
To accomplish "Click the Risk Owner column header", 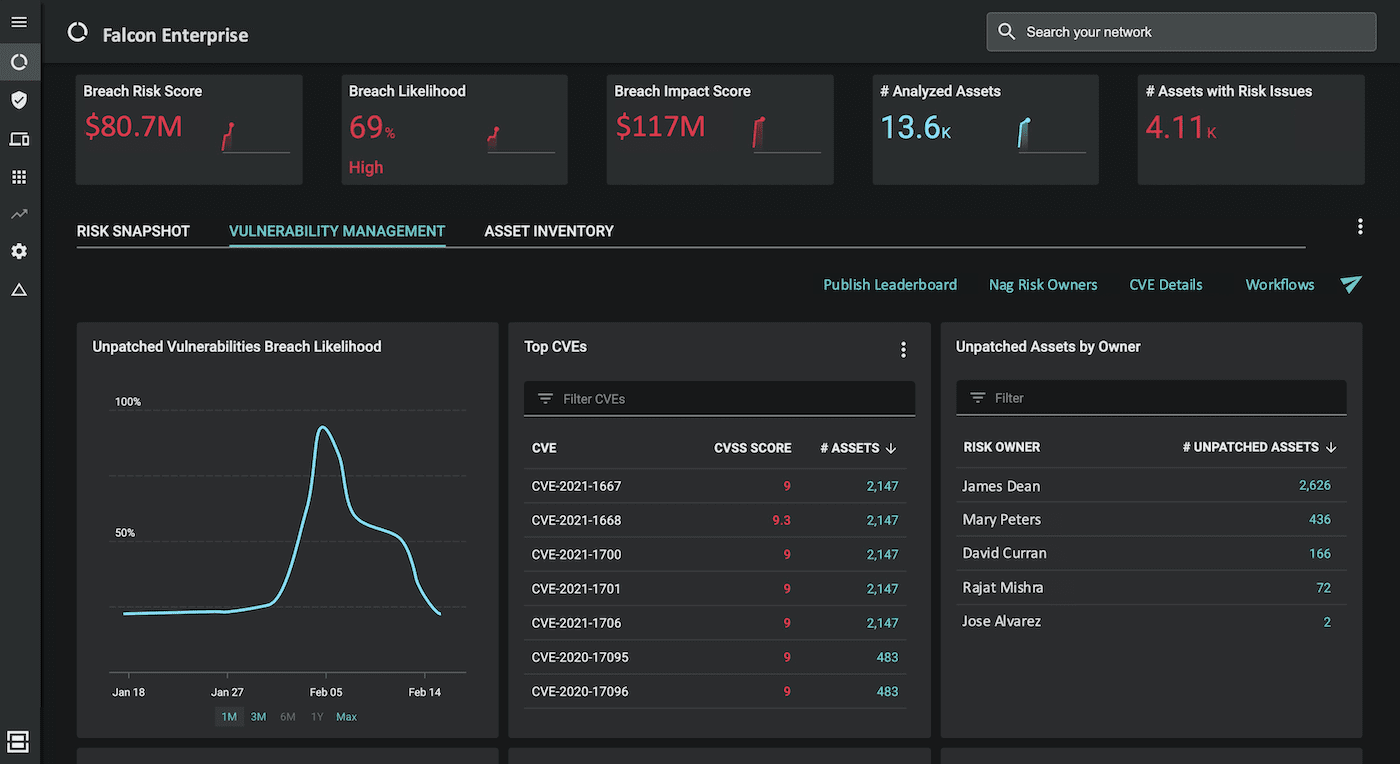I will click(x=1001, y=447).
